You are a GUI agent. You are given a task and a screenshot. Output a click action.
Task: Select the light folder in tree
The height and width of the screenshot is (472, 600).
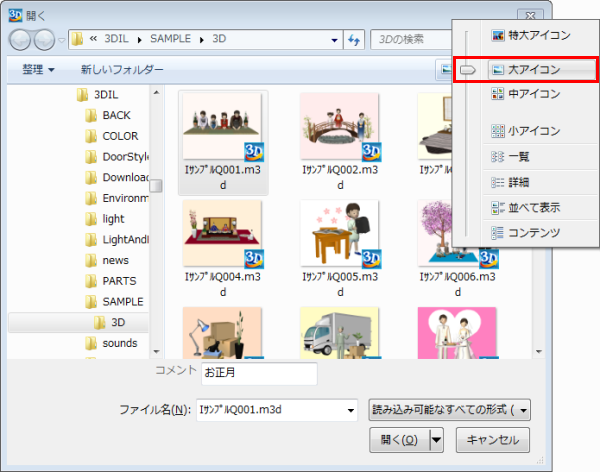pos(104,219)
